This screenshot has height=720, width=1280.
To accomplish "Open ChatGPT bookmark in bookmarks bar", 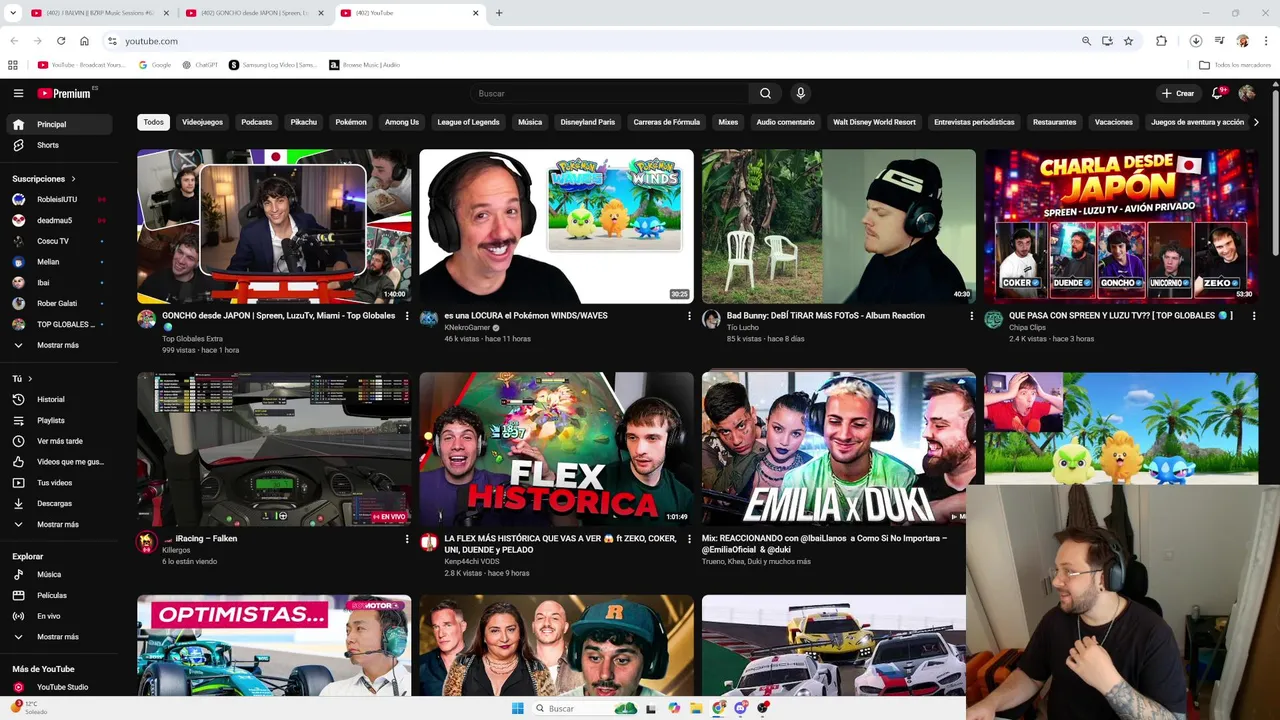I will (200, 65).
